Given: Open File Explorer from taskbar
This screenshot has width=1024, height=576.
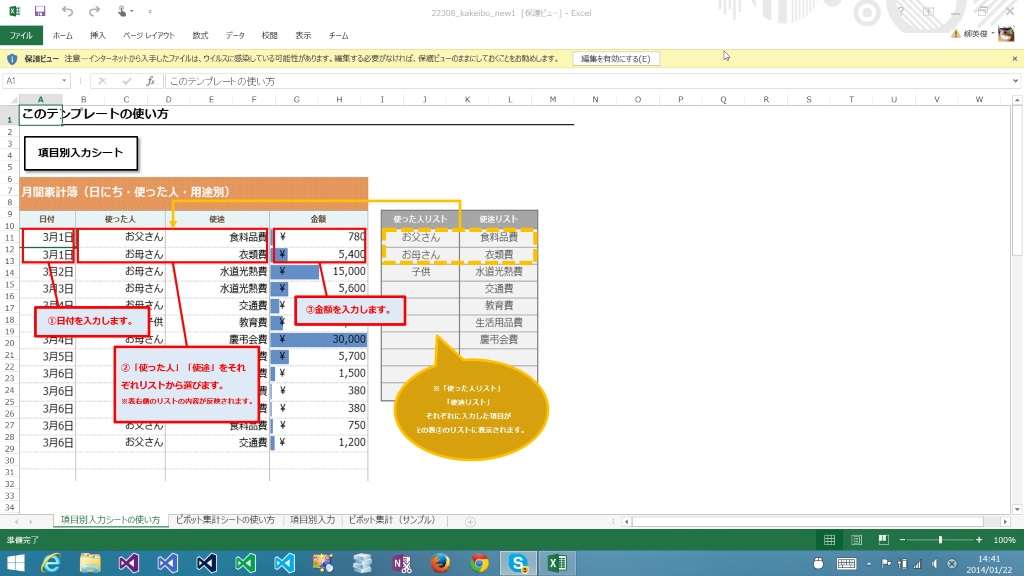Looking at the screenshot, I should [90, 563].
